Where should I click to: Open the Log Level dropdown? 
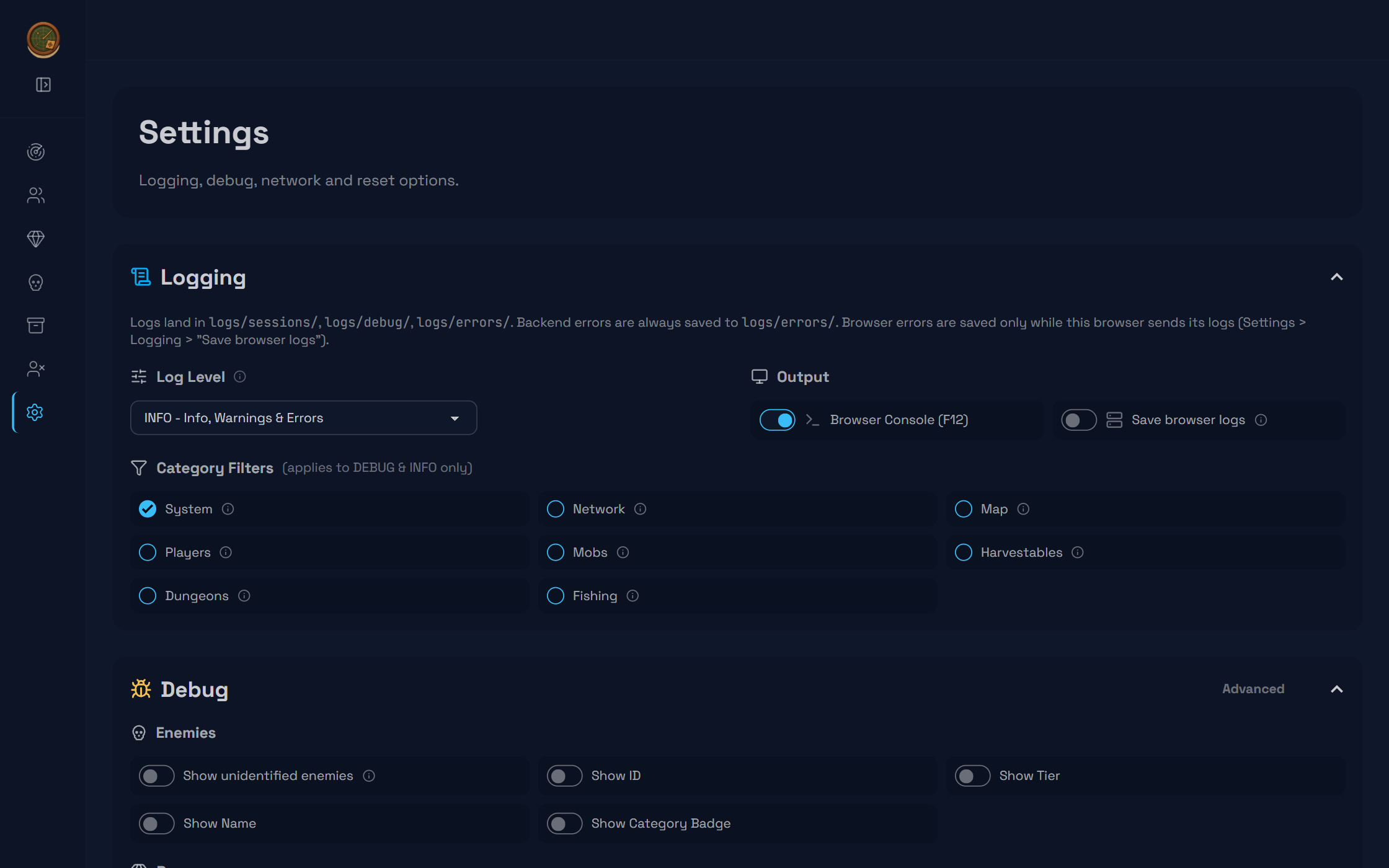304,418
